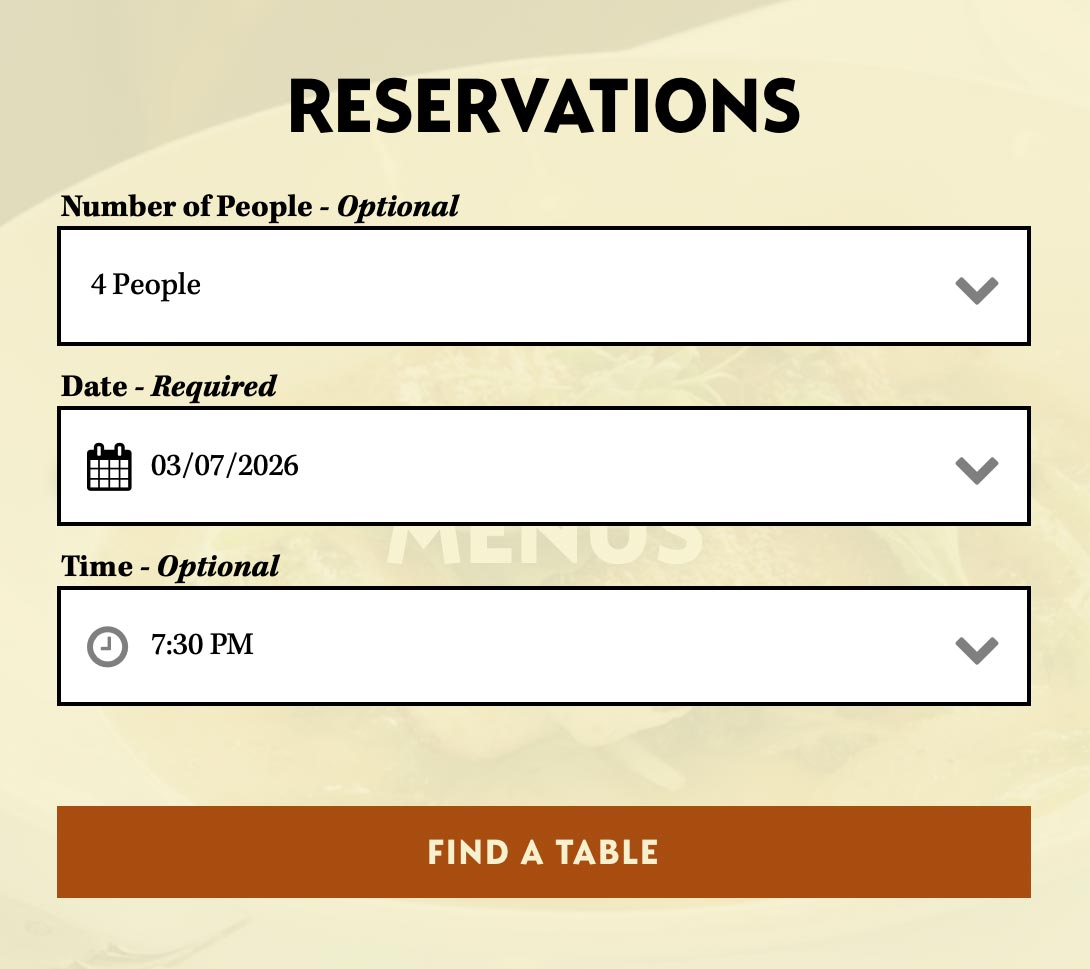Image resolution: width=1090 pixels, height=969 pixels.
Task: Click "Optional" text beside Number of People
Action: pyautogui.click(x=398, y=206)
